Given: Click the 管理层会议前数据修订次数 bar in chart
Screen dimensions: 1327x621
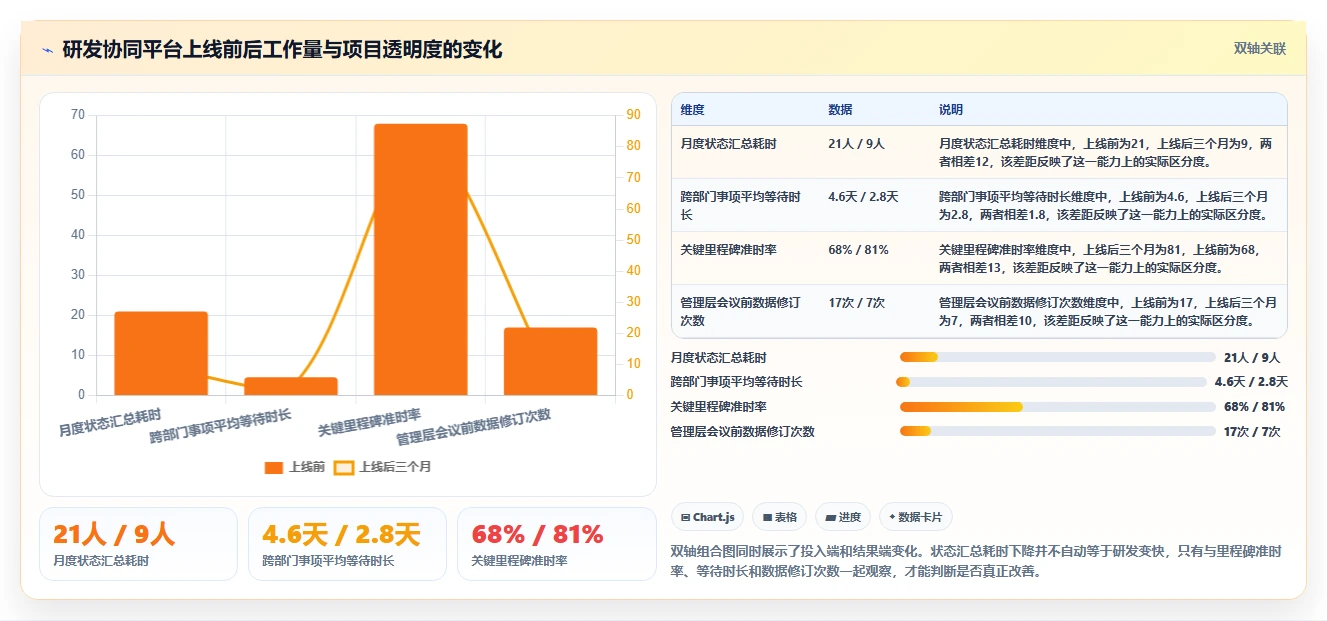Looking at the screenshot, I should click(x=550, y=361).
